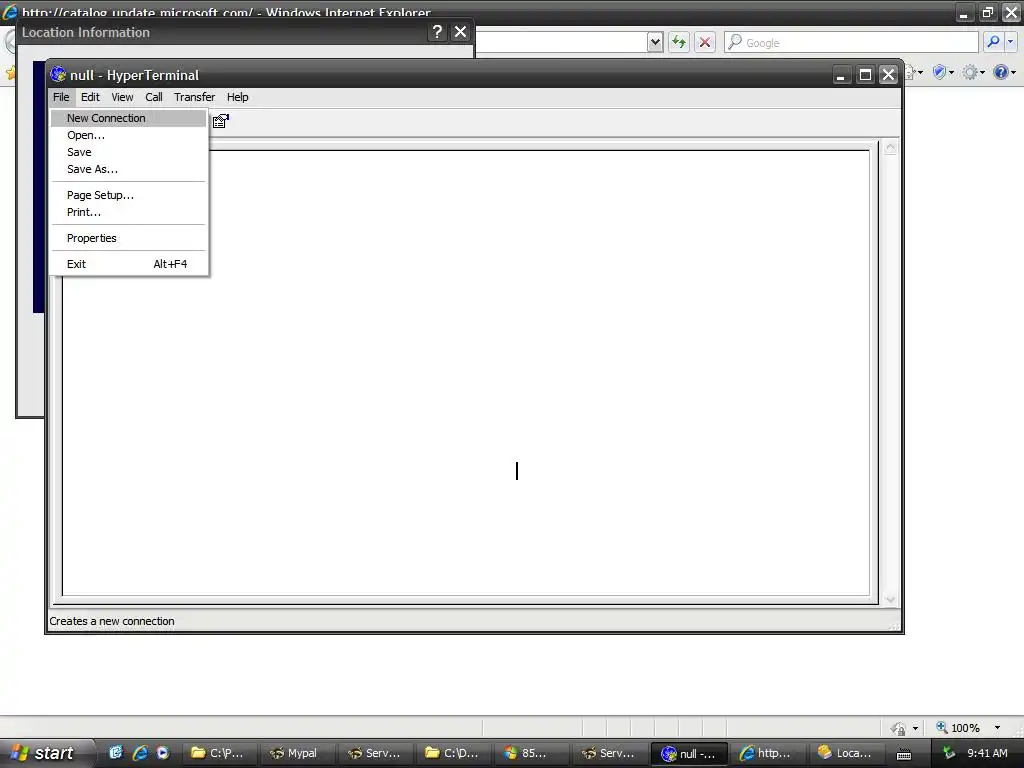Expand search provider dropdown arrow
Screen dimensions: 1024x768
(x=1010, y=42)
